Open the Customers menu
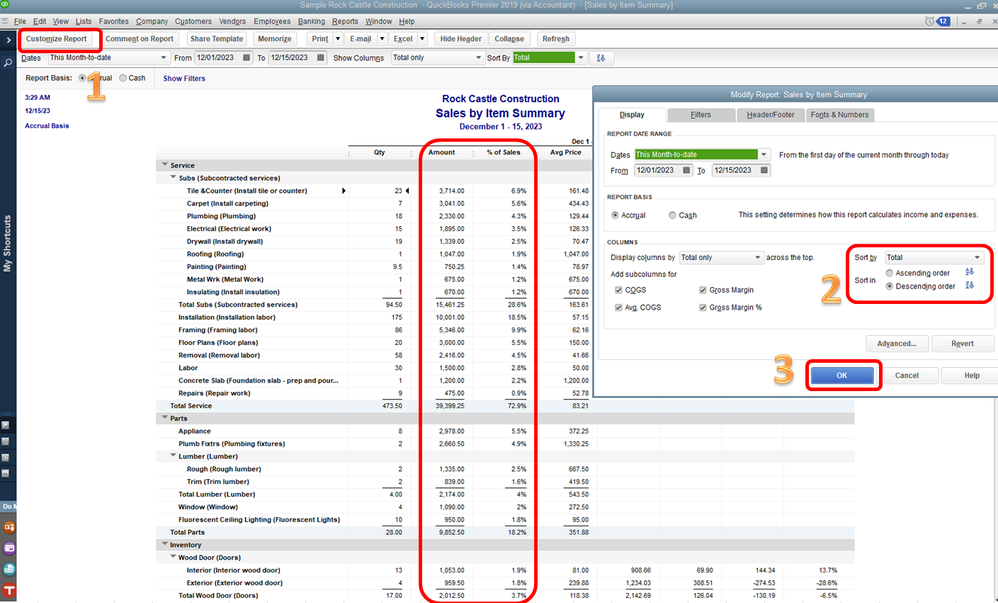This screenshot has height=603, width=998. [x=193, y=21]
